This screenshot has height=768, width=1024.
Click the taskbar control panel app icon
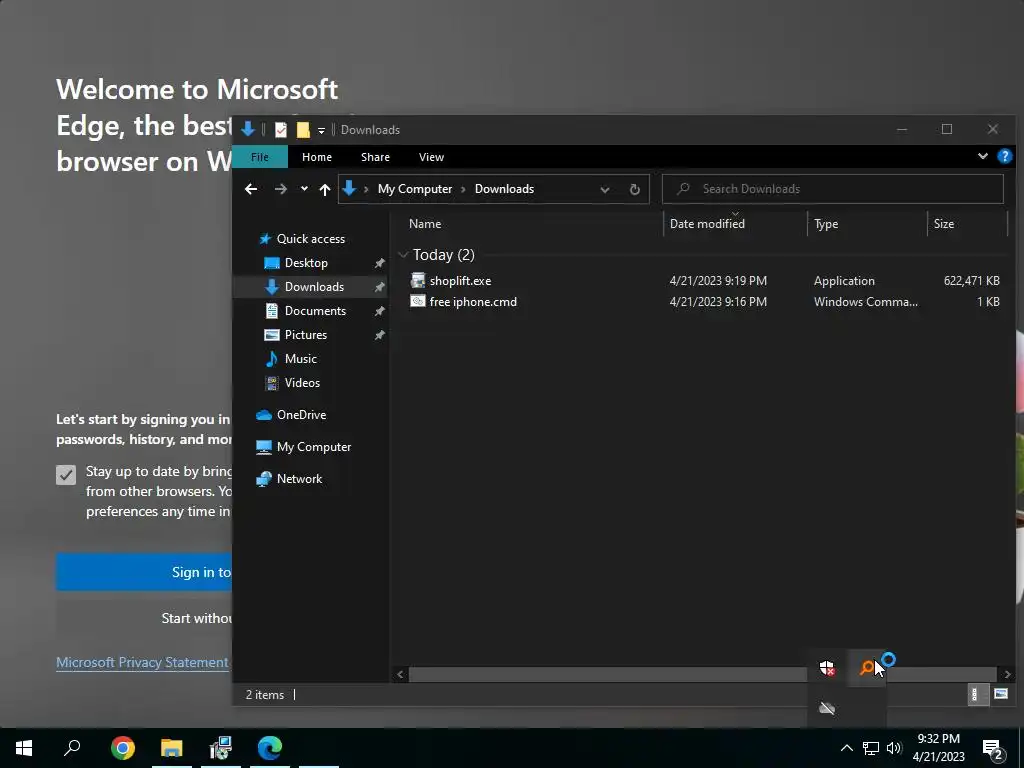221,748
